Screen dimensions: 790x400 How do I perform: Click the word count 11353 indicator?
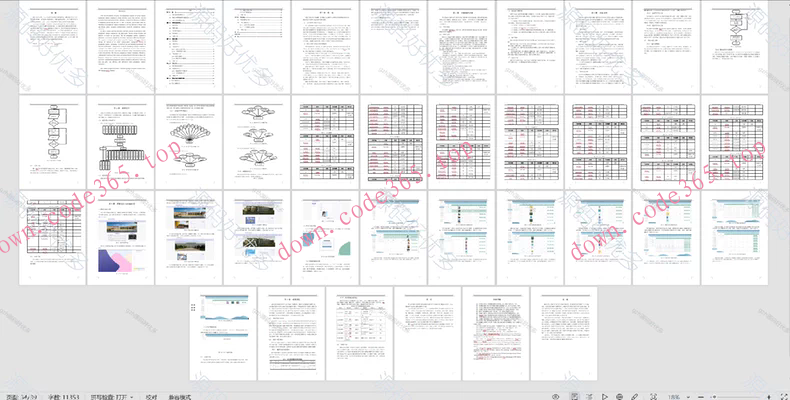(63, 397)
